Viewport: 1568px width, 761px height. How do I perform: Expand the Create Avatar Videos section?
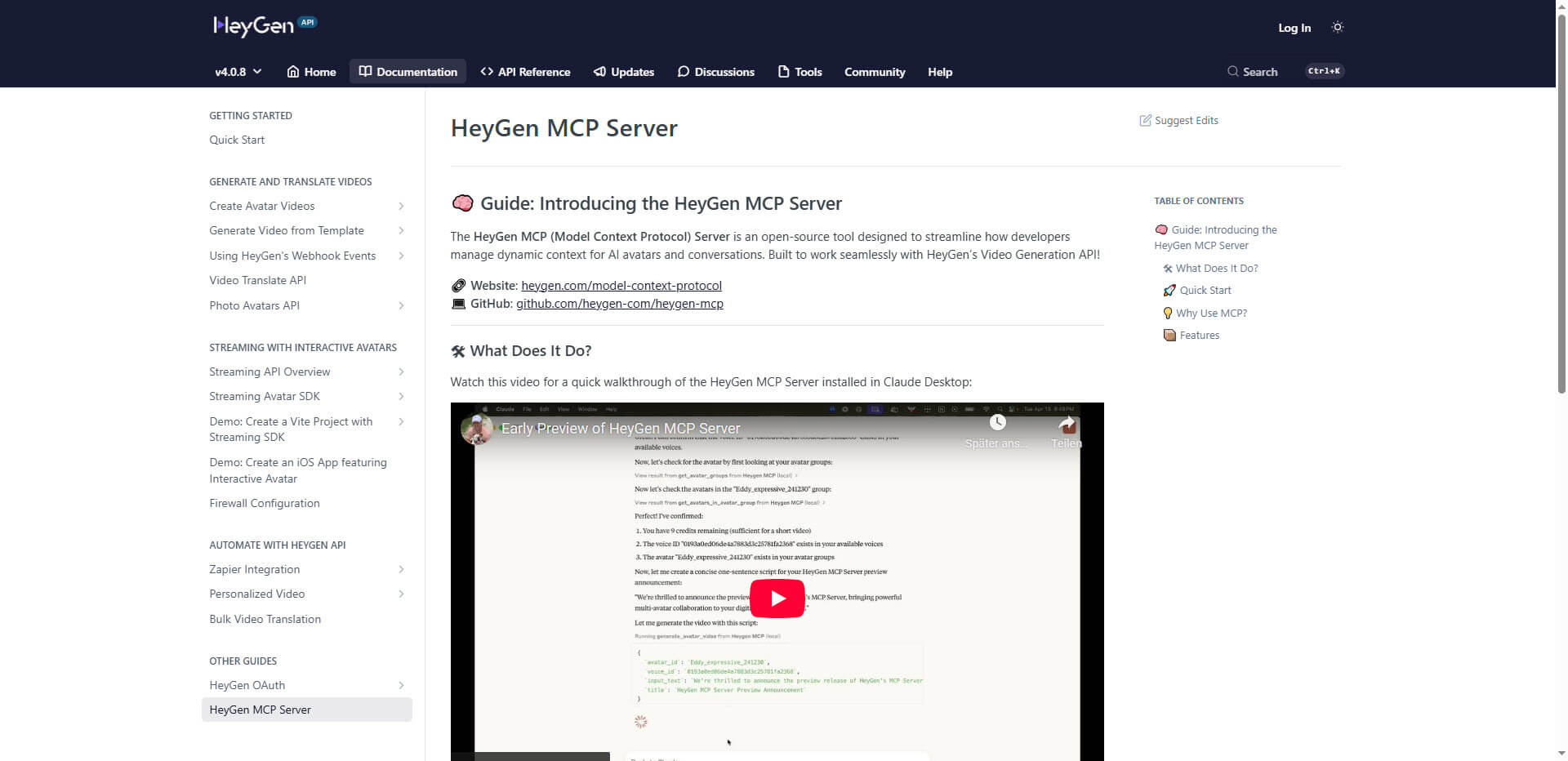pos(401,207)
